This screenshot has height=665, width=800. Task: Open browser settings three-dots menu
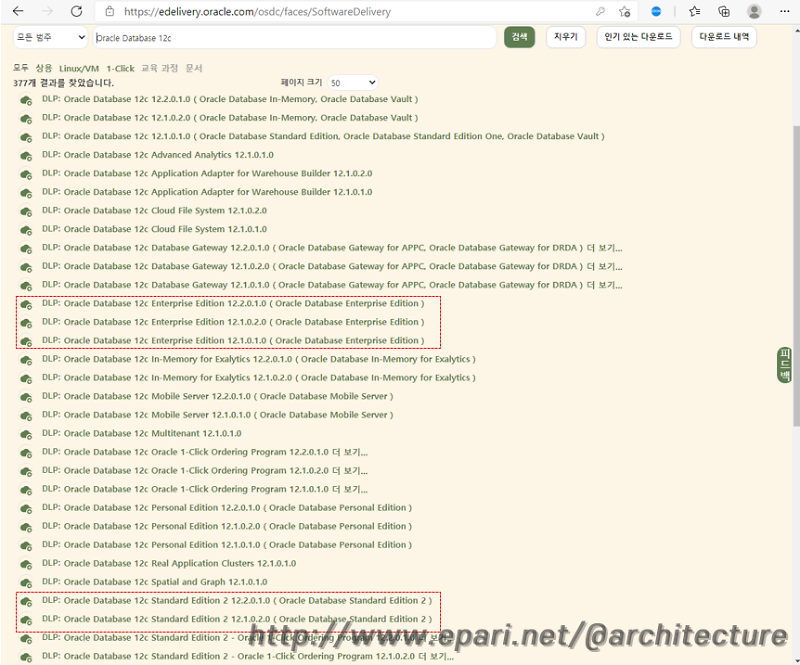pos(785,11)
